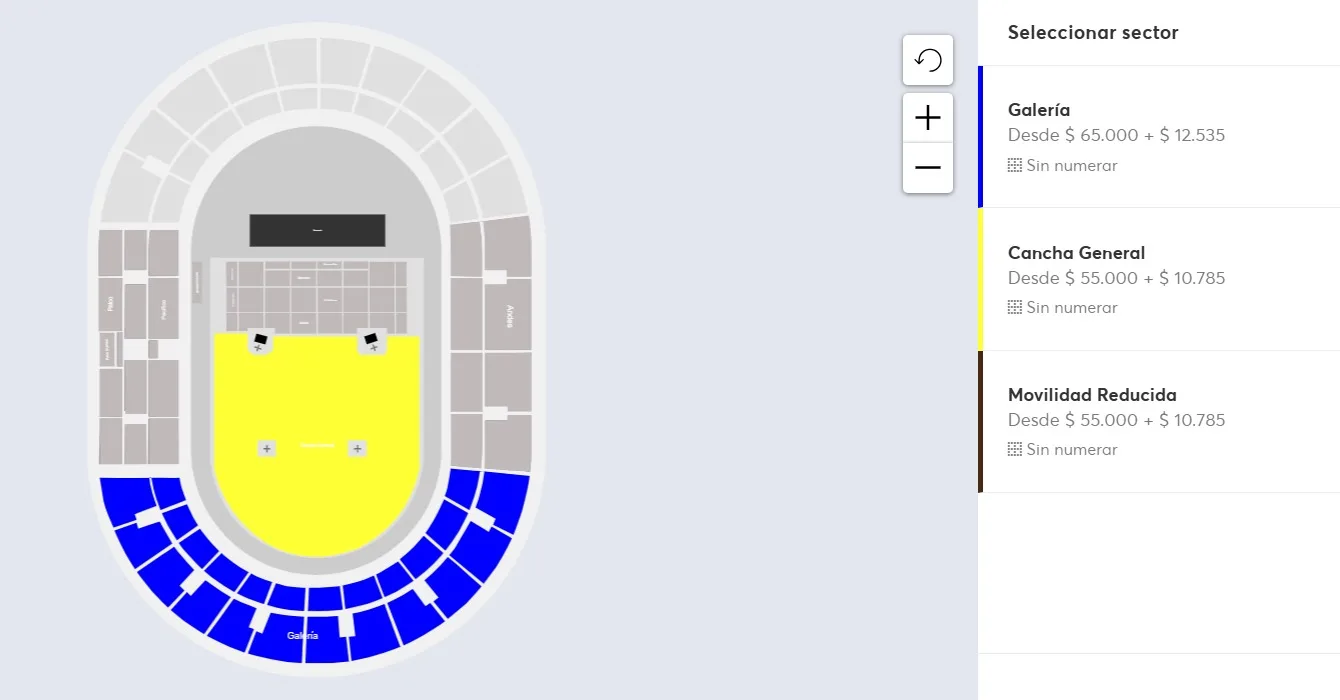Zoom in on the stadium map
1340x700 pixels.
pos(928,118)
